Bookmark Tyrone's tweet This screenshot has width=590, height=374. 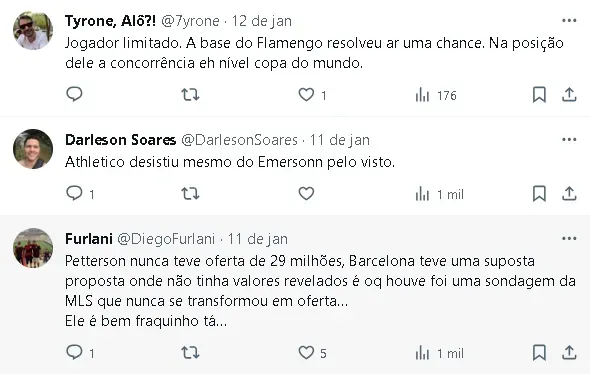pyautogui.click(x=539, y=94)
